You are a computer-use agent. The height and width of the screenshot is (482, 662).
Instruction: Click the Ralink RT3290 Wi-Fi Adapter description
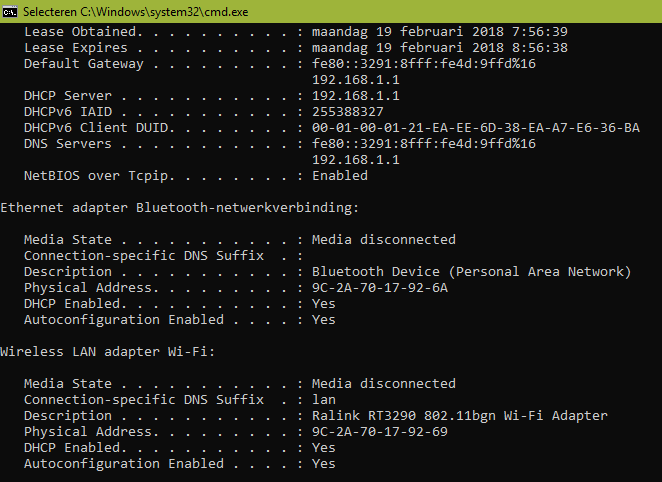[x=460, y=416]
